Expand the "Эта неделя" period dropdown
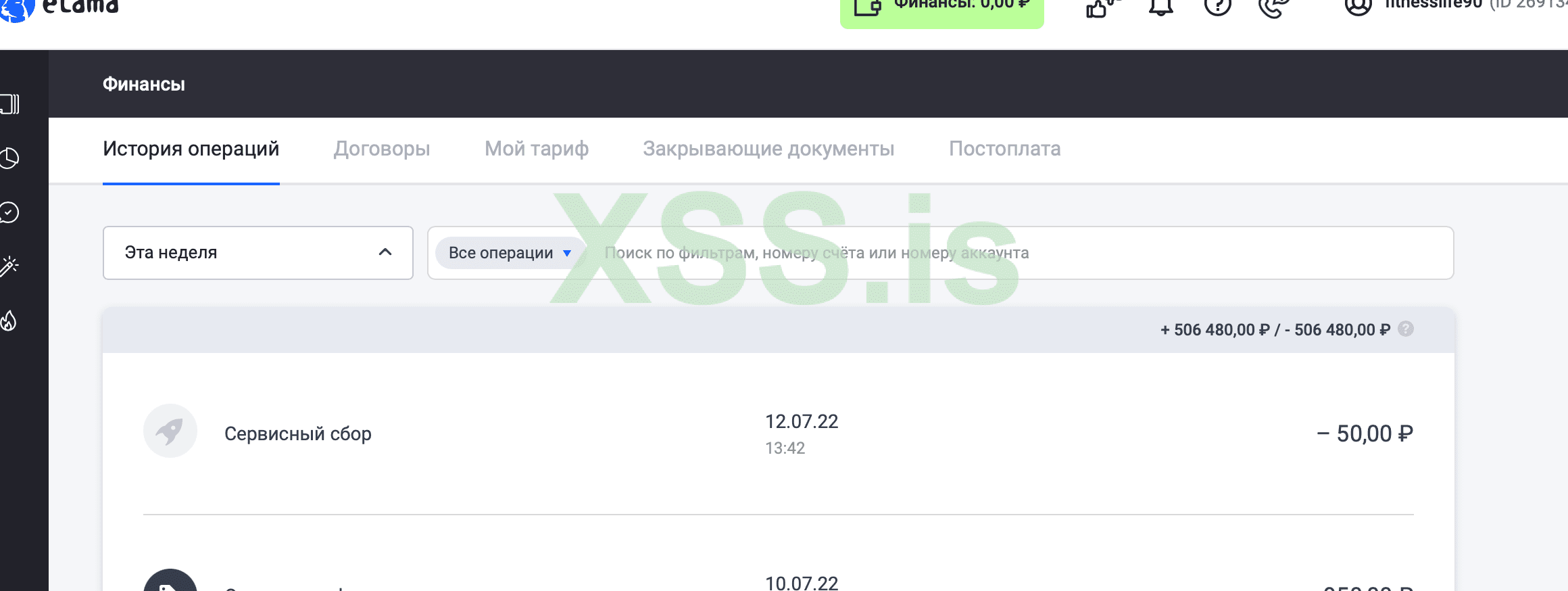 click(x=258, y=253)
